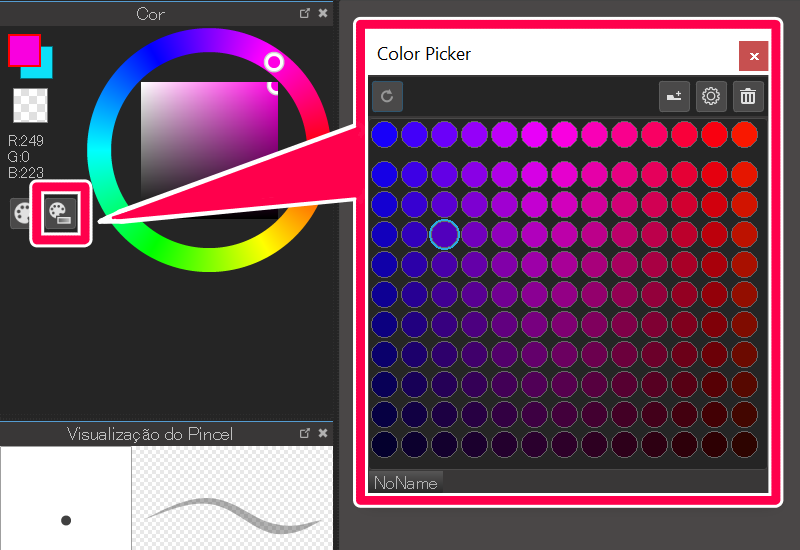
Task: Close the Visualização do Pincel panel
Action: tap(323, 433)
